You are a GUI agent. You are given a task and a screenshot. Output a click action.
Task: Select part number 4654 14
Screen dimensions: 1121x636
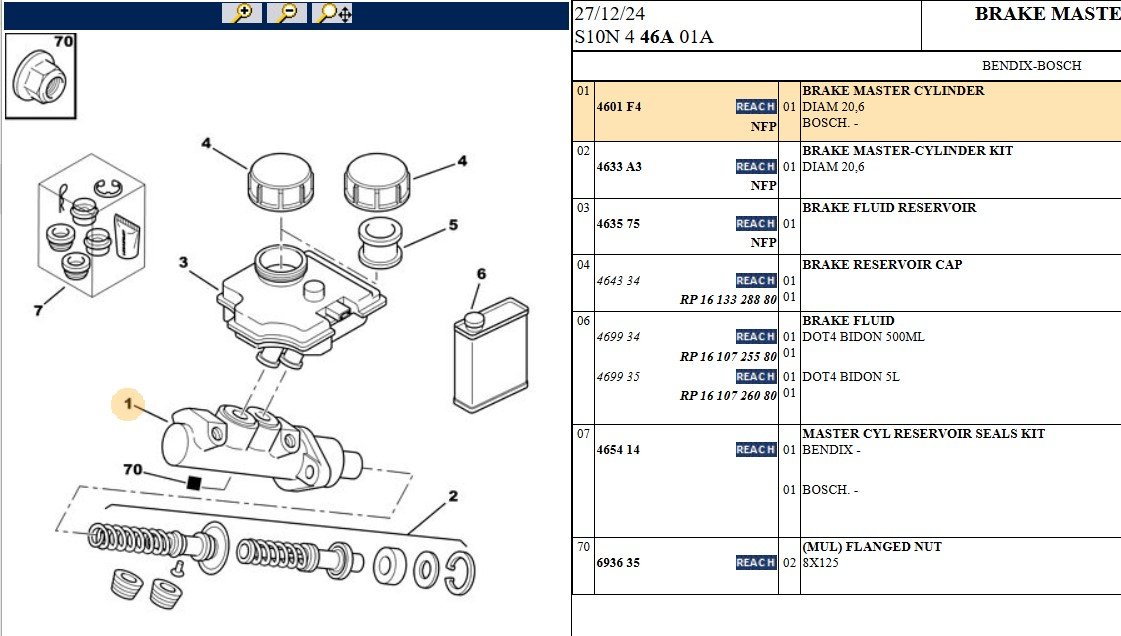tap(618, 449)
